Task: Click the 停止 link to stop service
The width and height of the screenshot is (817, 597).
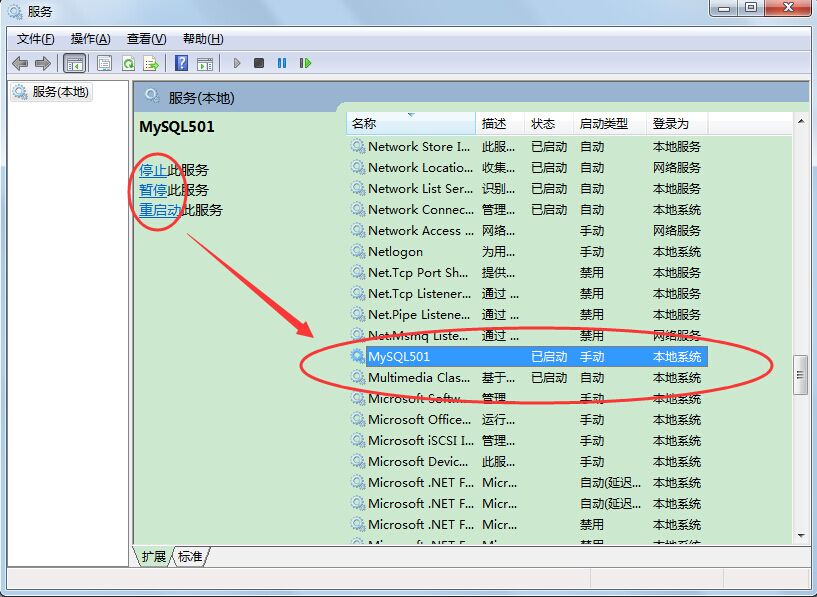Action: point(153,170)
